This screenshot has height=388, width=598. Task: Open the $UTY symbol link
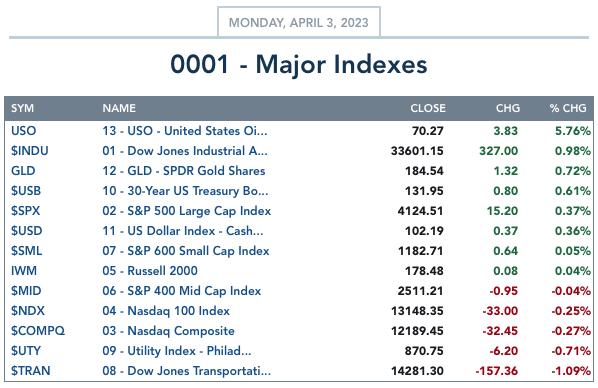26,351
